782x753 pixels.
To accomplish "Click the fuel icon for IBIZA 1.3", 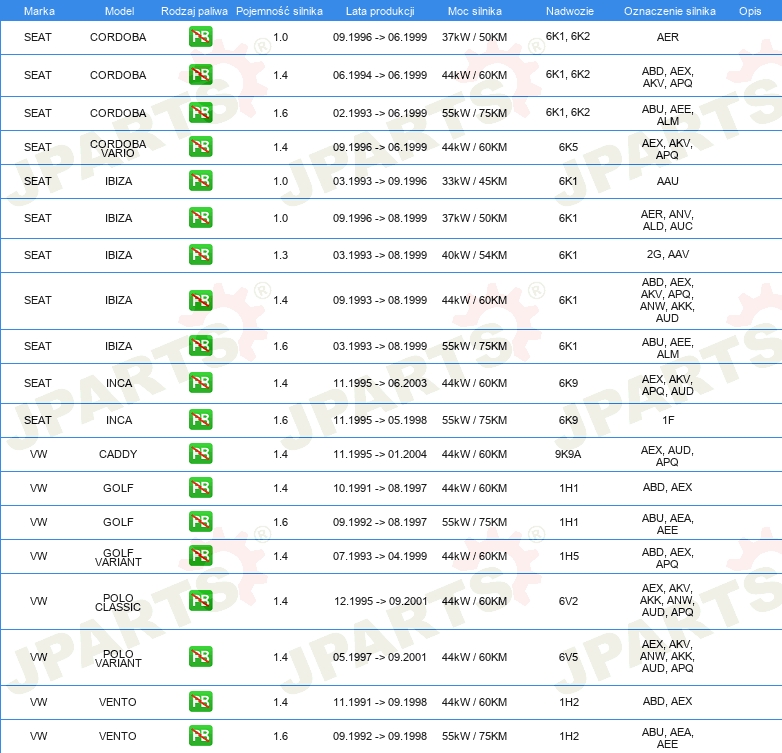I will (200, 255).
